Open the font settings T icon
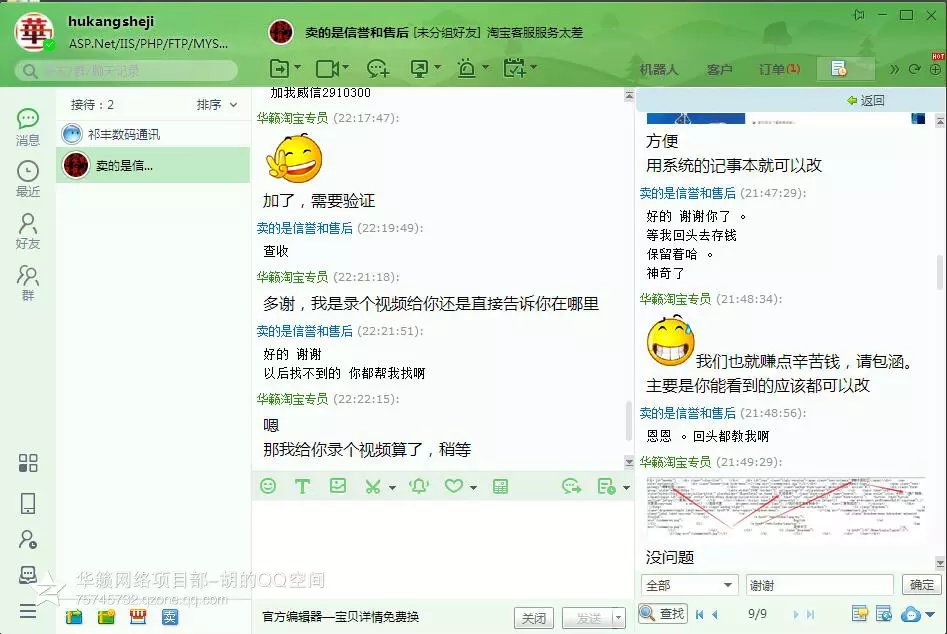 tap(303, 486)
